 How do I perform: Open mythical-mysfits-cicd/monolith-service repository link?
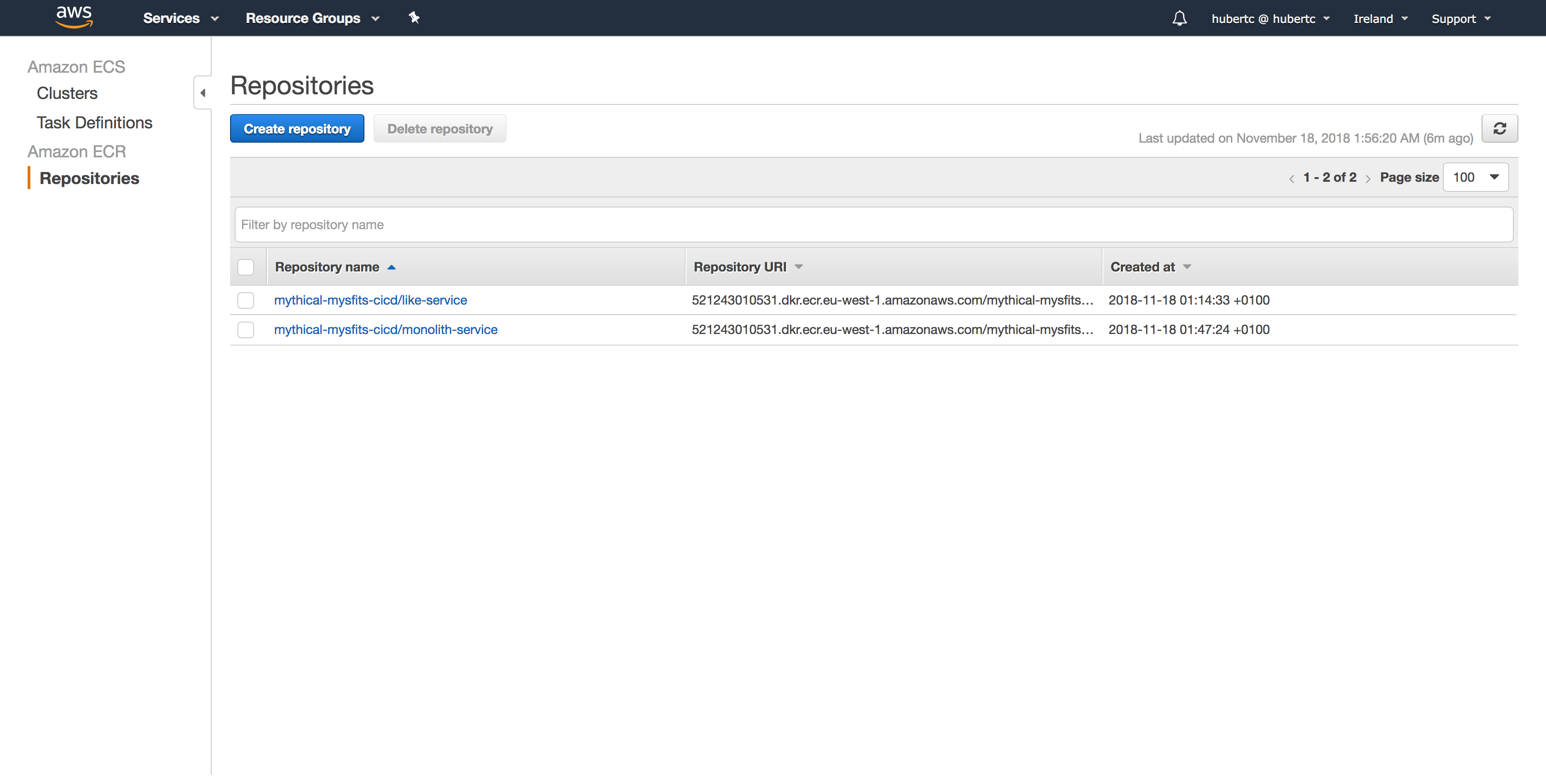[x=386, y=329]
